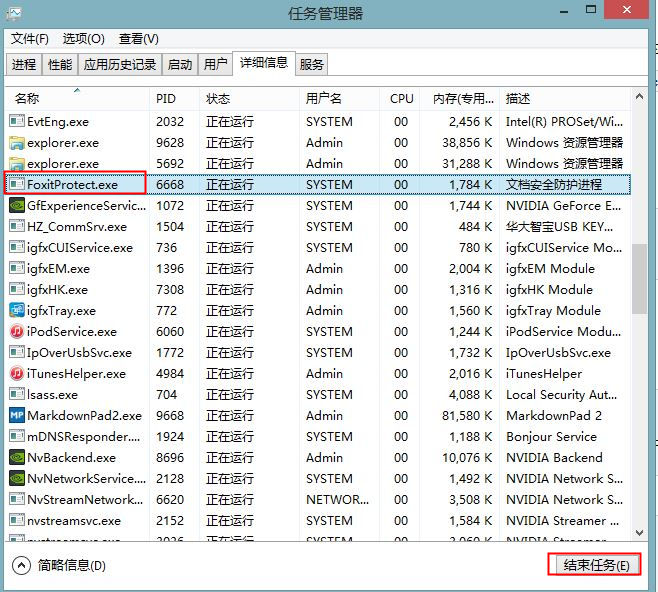Viewport: 658px width, 592px height.
Task: Click the iPodService.exe music icon
Action: pyautogui.click(x=17, y=331)
